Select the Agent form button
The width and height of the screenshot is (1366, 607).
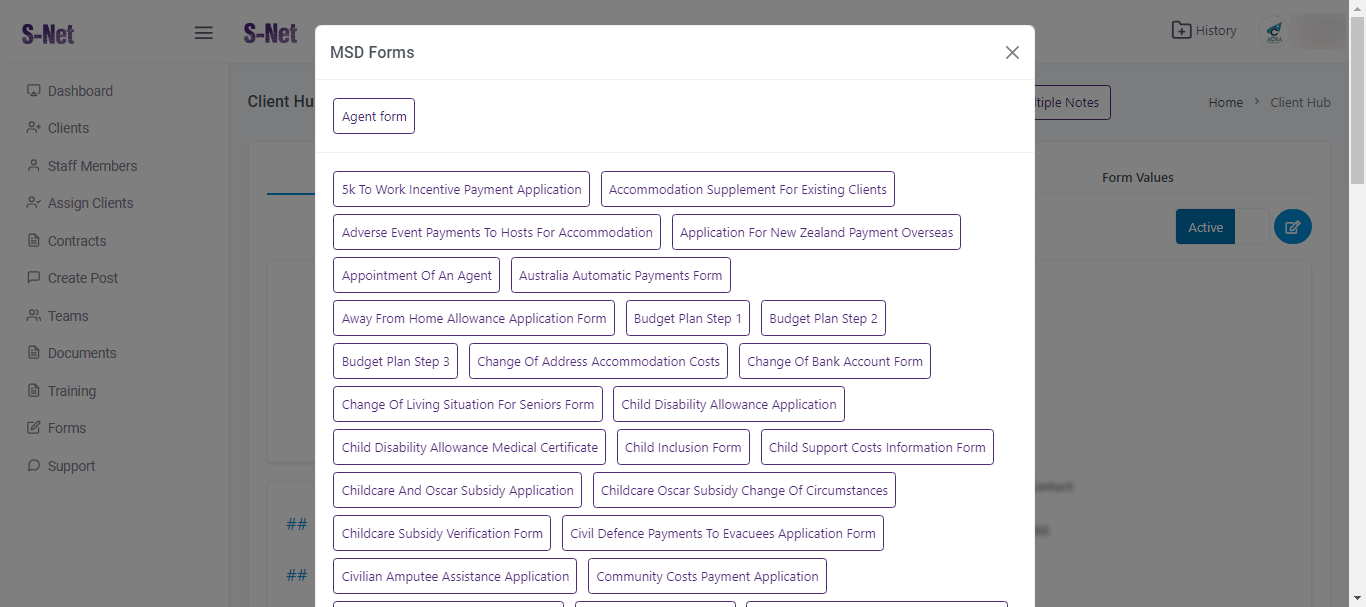[374, 116]
